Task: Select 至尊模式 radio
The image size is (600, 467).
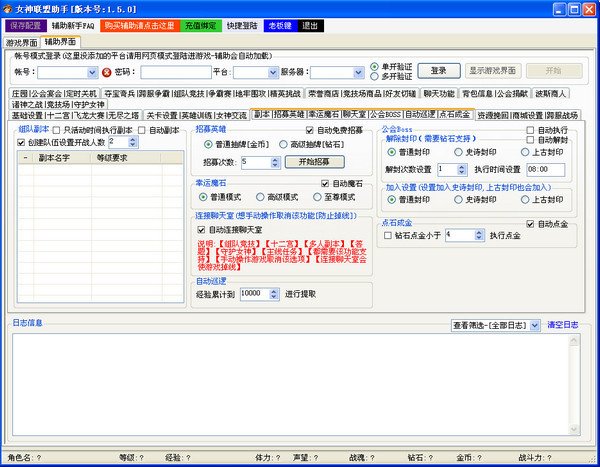Action: (317, 197)
